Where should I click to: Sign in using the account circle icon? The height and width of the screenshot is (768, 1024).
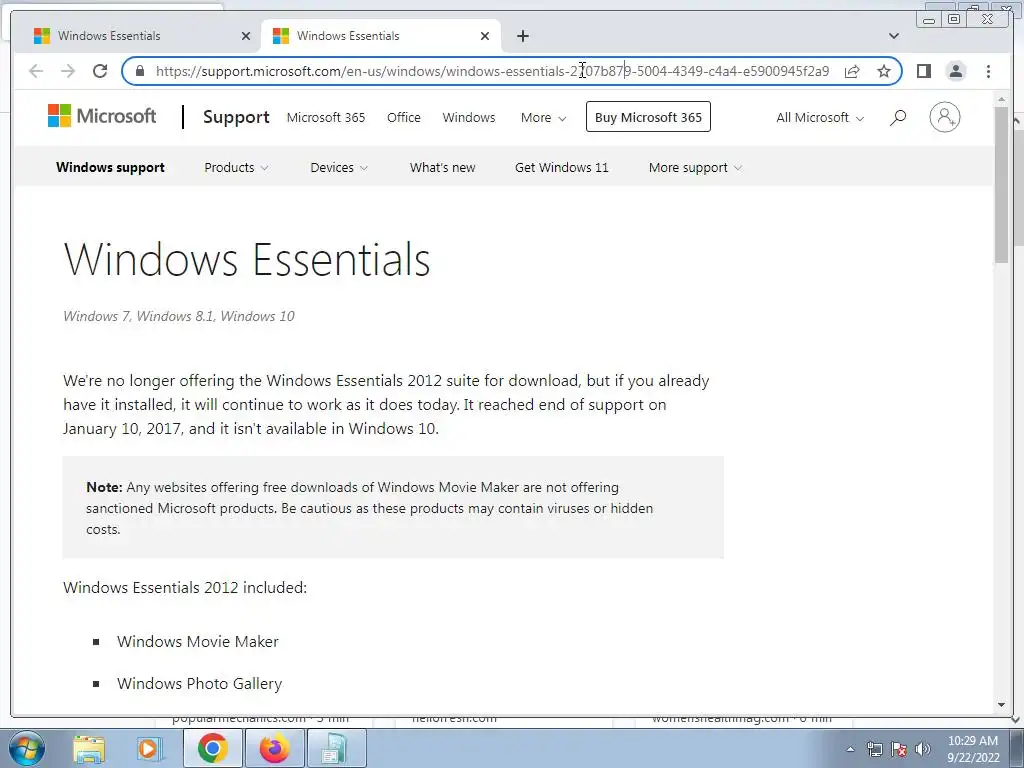coord(944,118)
